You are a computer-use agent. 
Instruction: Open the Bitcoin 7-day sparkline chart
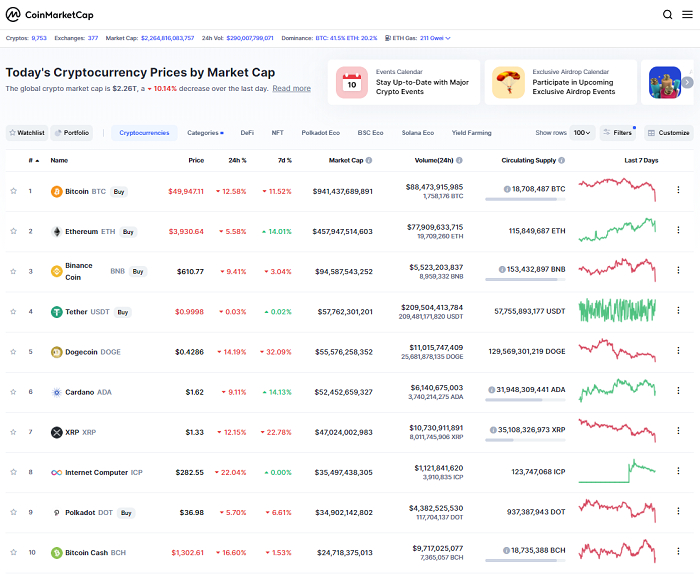pyautogui.click(x=617, y=190)
